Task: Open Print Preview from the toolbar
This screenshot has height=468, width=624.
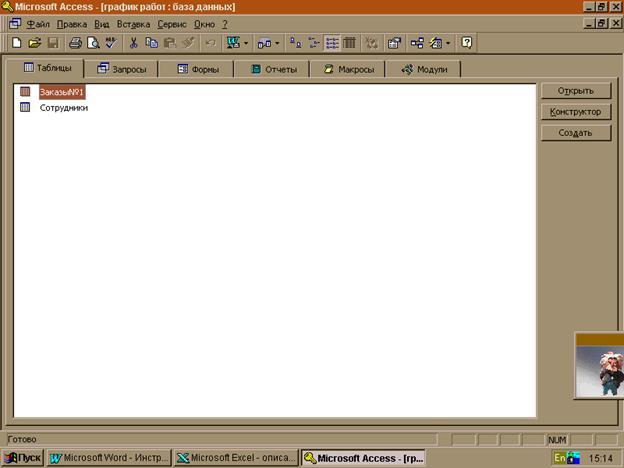Action: [x=93, y=43]
